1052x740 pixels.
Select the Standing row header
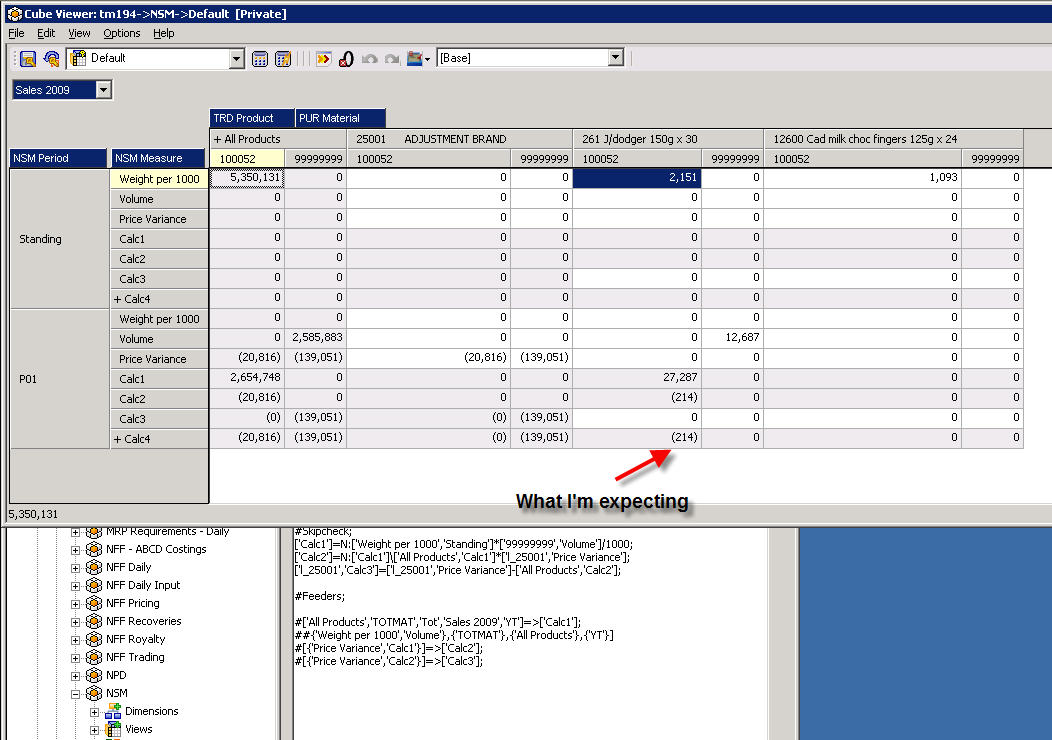(x=59, y=239)
